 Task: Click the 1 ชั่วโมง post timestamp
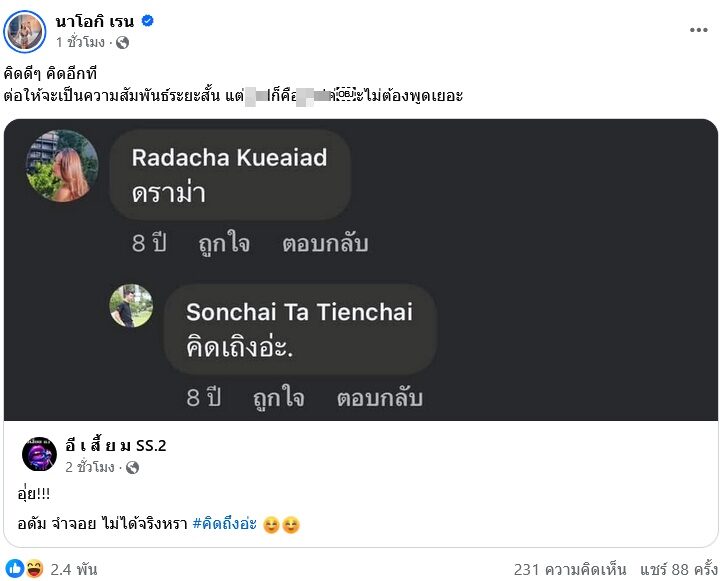pos(80,43)
